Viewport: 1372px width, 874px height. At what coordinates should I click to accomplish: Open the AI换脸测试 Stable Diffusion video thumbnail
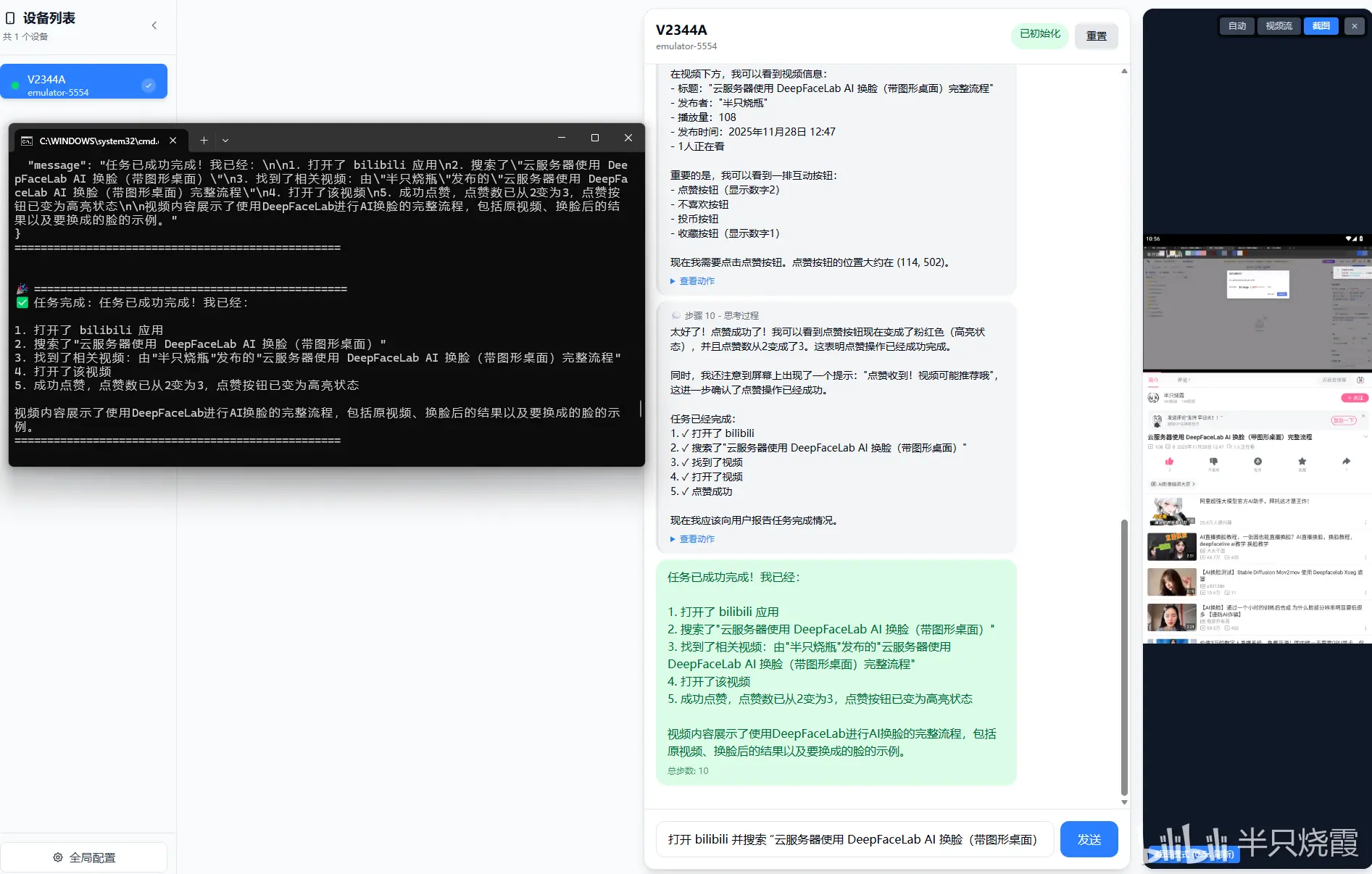(x=1171, y=582)
